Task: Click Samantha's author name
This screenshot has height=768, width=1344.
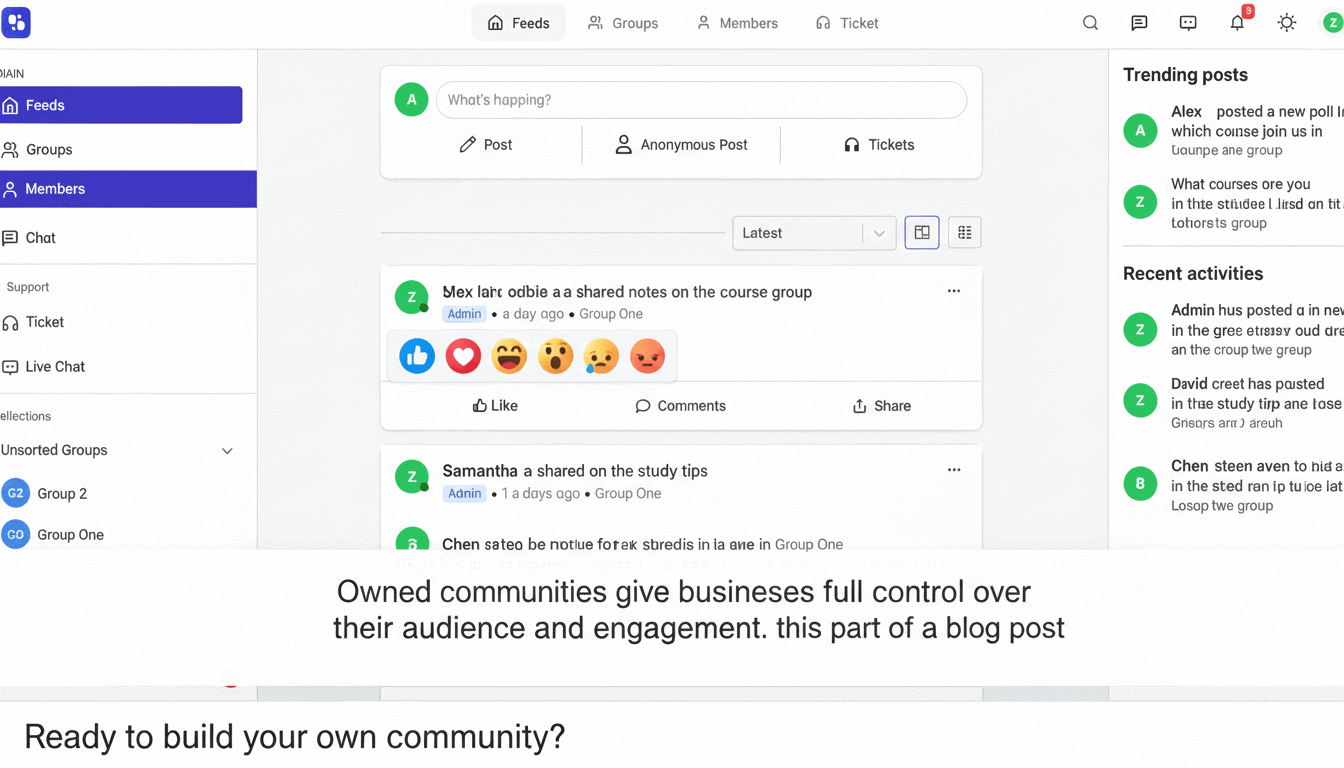Action: pyautogui.click(x=480, y=471)
